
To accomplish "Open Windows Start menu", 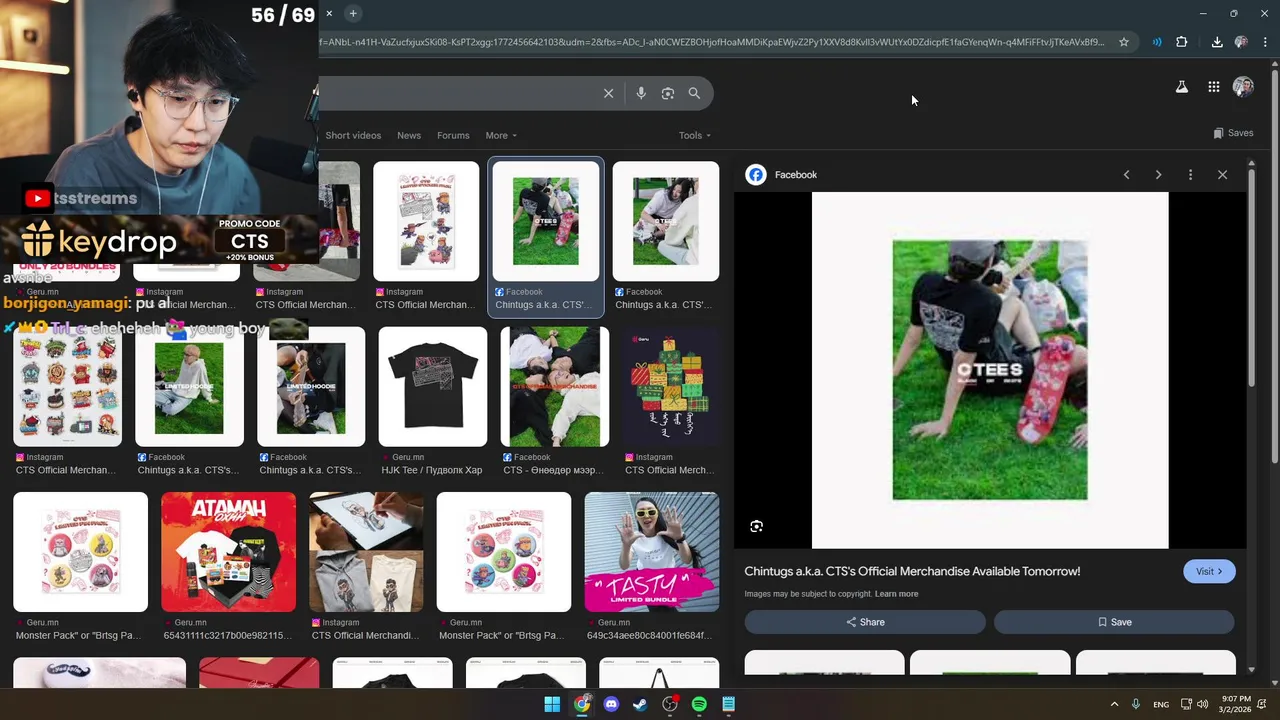I will [552, 704].
